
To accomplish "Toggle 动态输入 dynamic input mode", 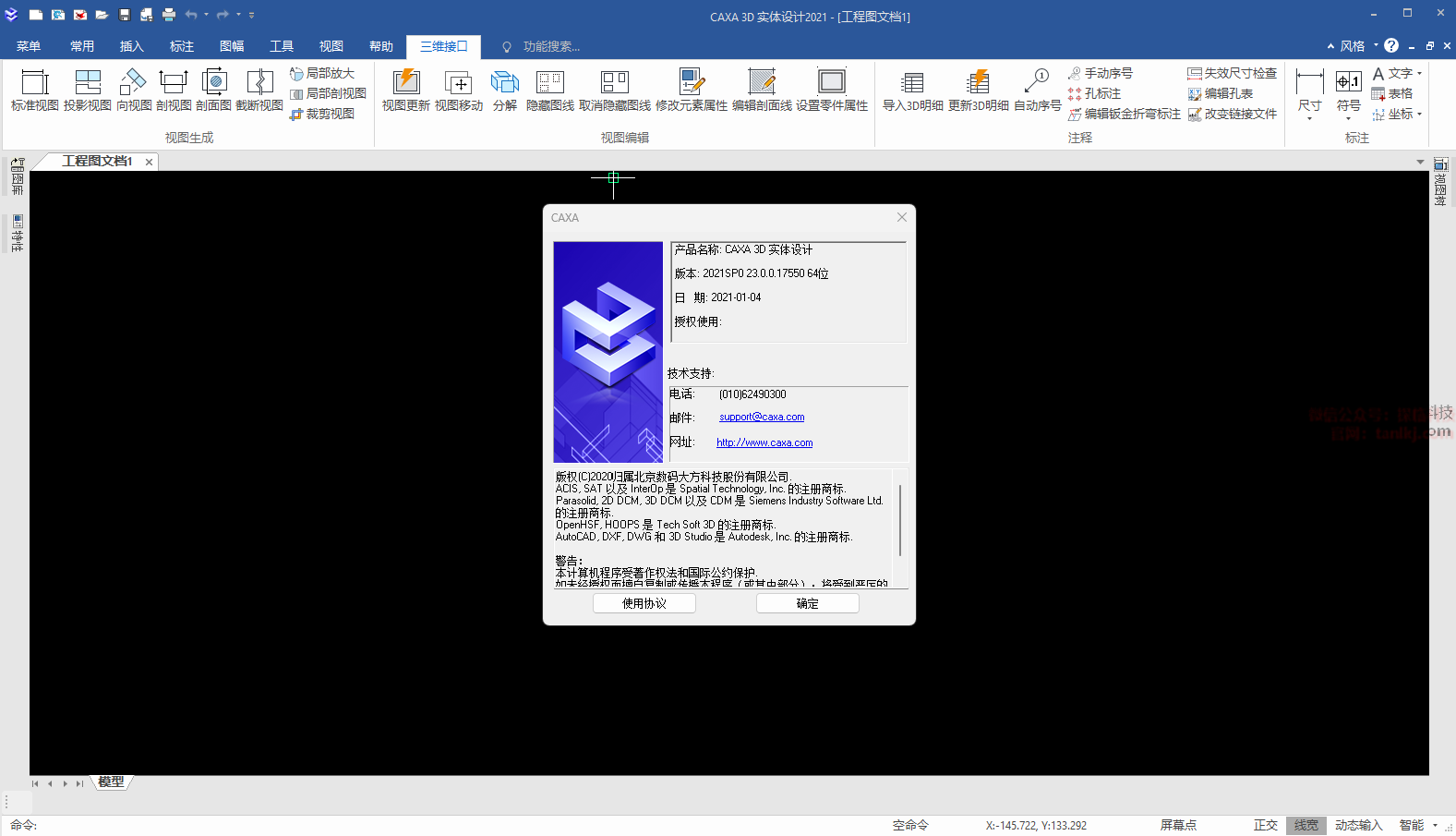I will pyautogui.click(x=1358, y=825).
